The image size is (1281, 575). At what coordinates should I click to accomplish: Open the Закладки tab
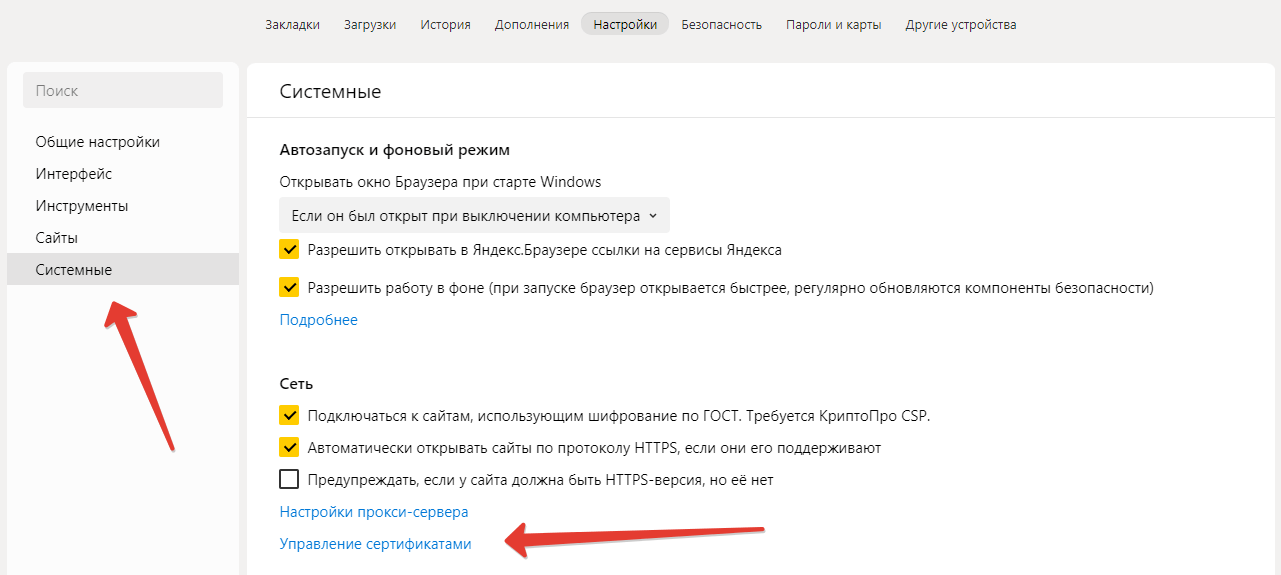click(292, 25)
